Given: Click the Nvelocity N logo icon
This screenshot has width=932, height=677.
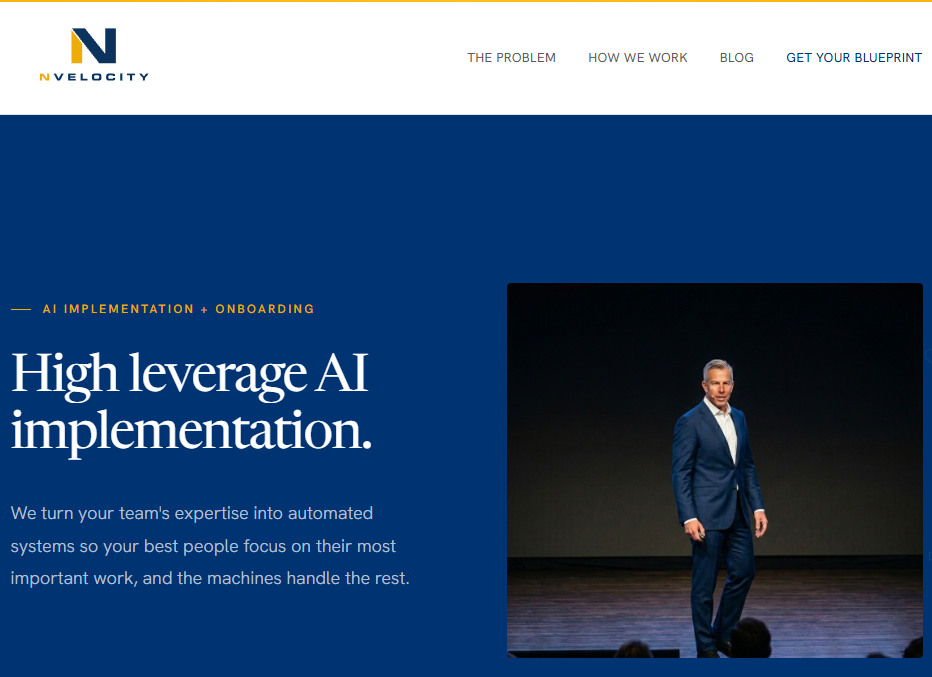Looking at the screenshot, I should tap(93, 46).
